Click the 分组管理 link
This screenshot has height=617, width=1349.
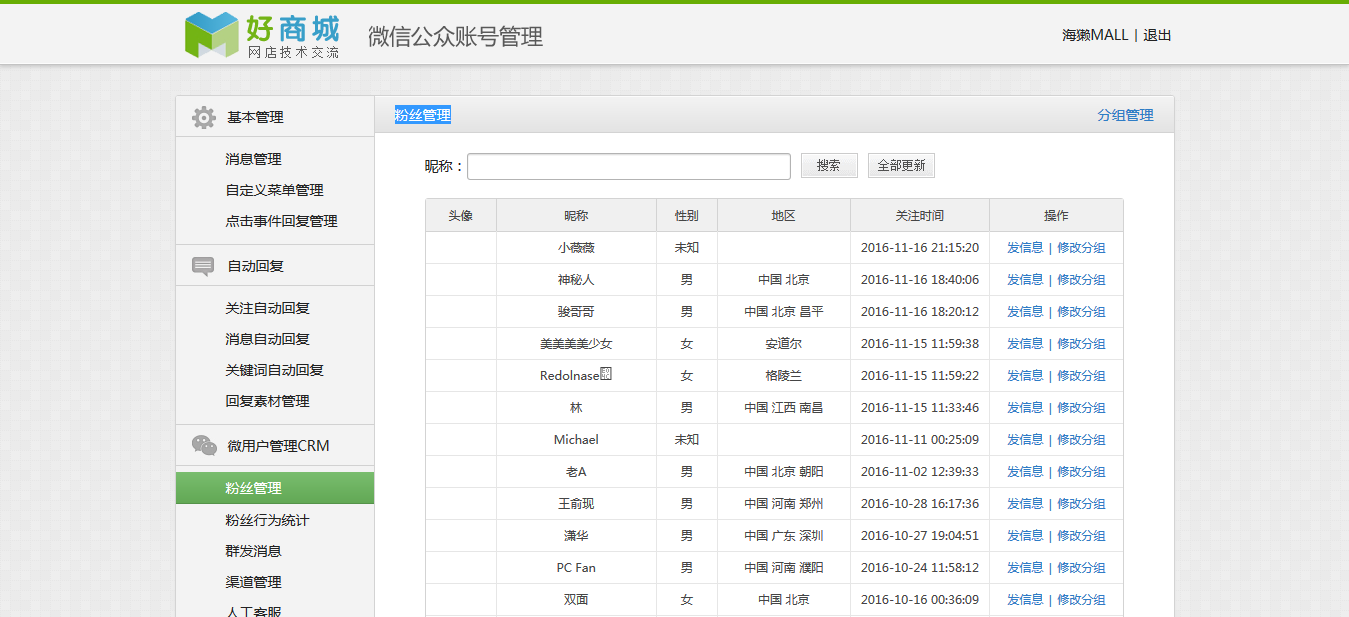[1125, 115]
